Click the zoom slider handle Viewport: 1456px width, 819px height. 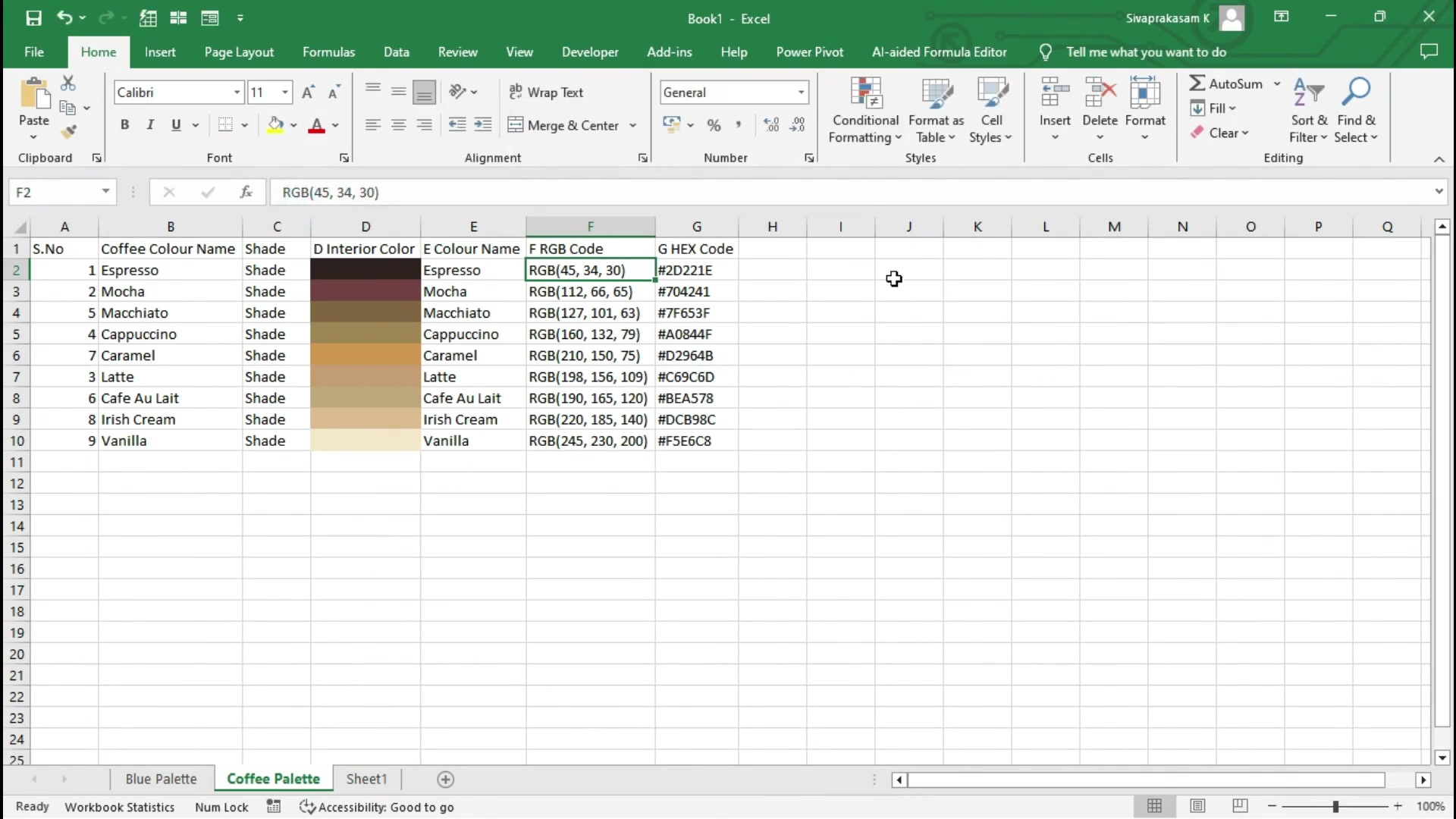tap(1335, 806)
